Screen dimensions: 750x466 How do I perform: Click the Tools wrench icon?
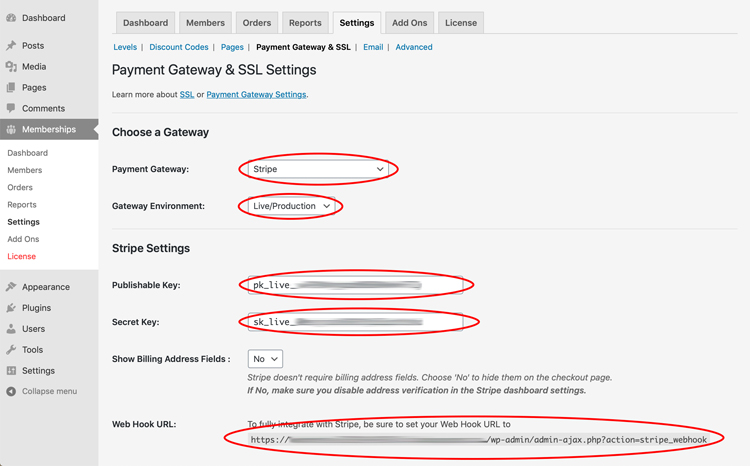[11, 350]
